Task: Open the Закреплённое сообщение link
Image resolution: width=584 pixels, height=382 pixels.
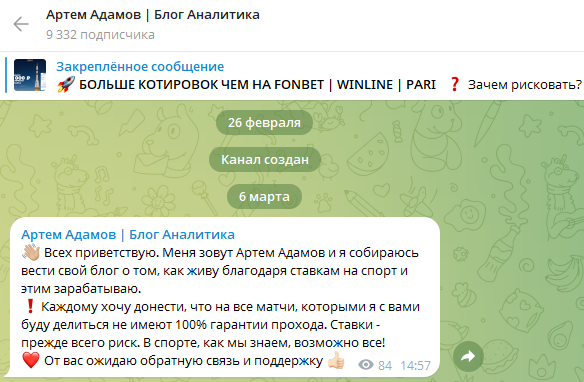Action: click(140, 67)
